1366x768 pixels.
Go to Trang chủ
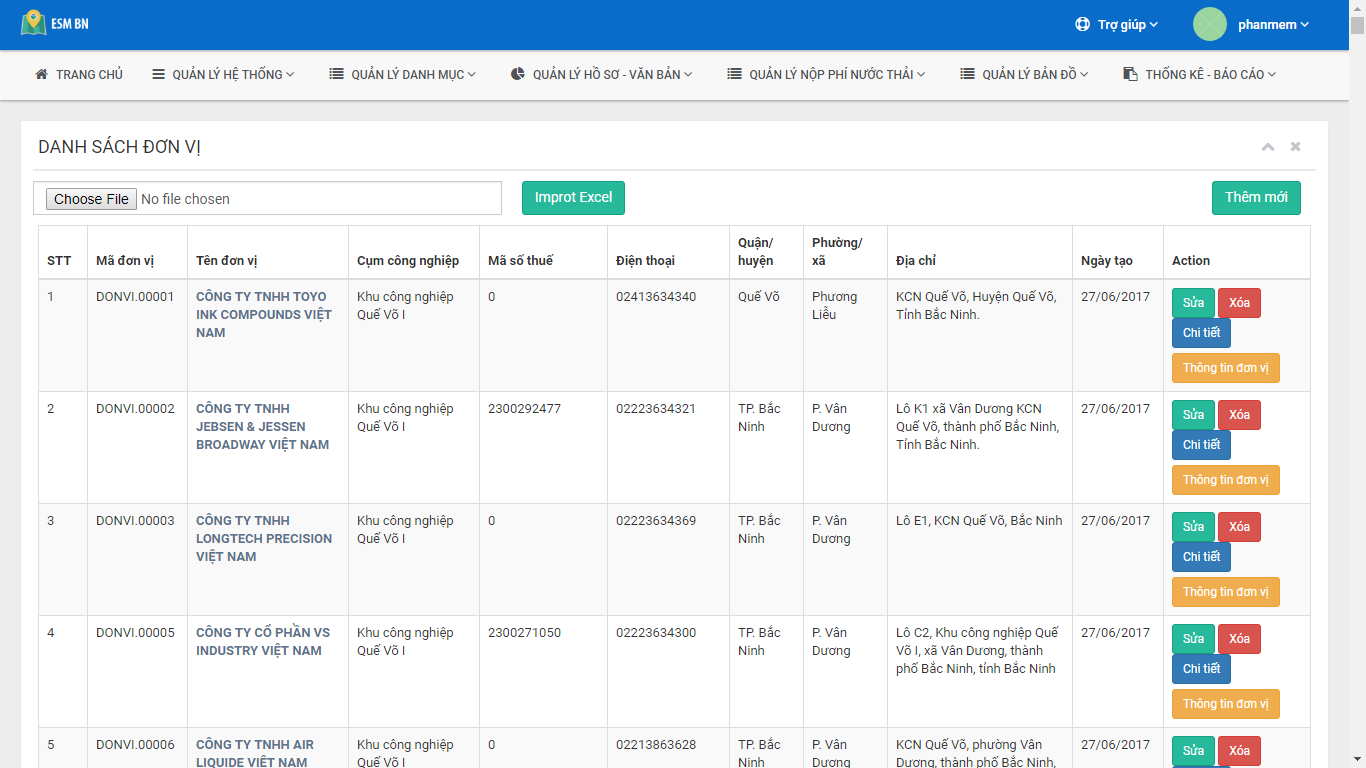point(79,74)
